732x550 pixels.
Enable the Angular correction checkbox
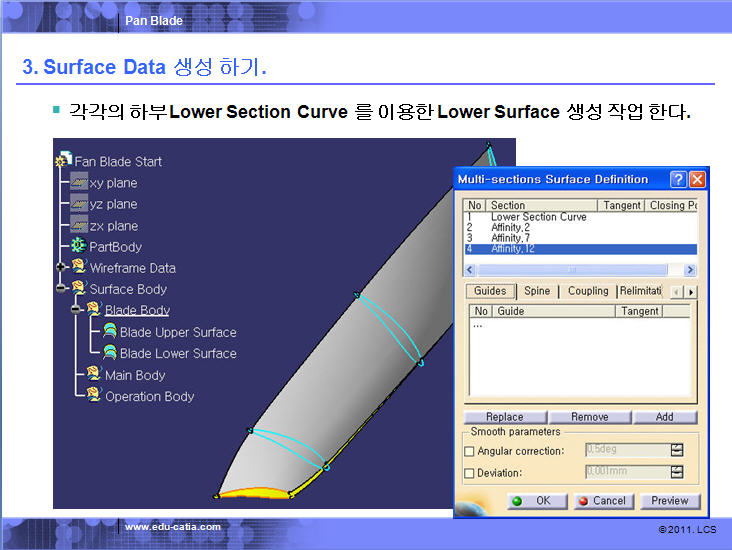tap(470, 451)
